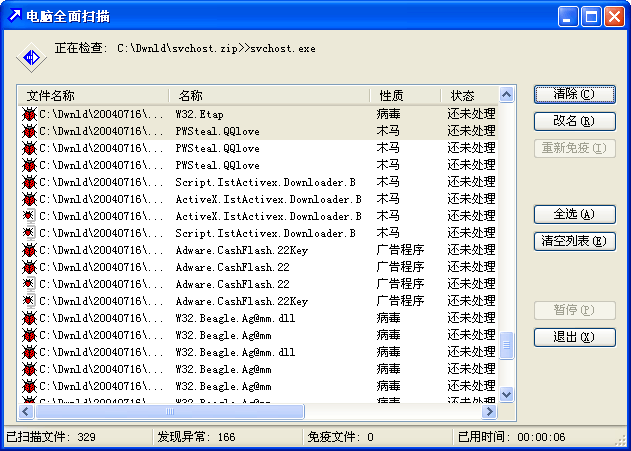The width and height of the screenshot is (631, 451).
Task: Click the arrow icon in the title bar
Action: tap(14, 16)
